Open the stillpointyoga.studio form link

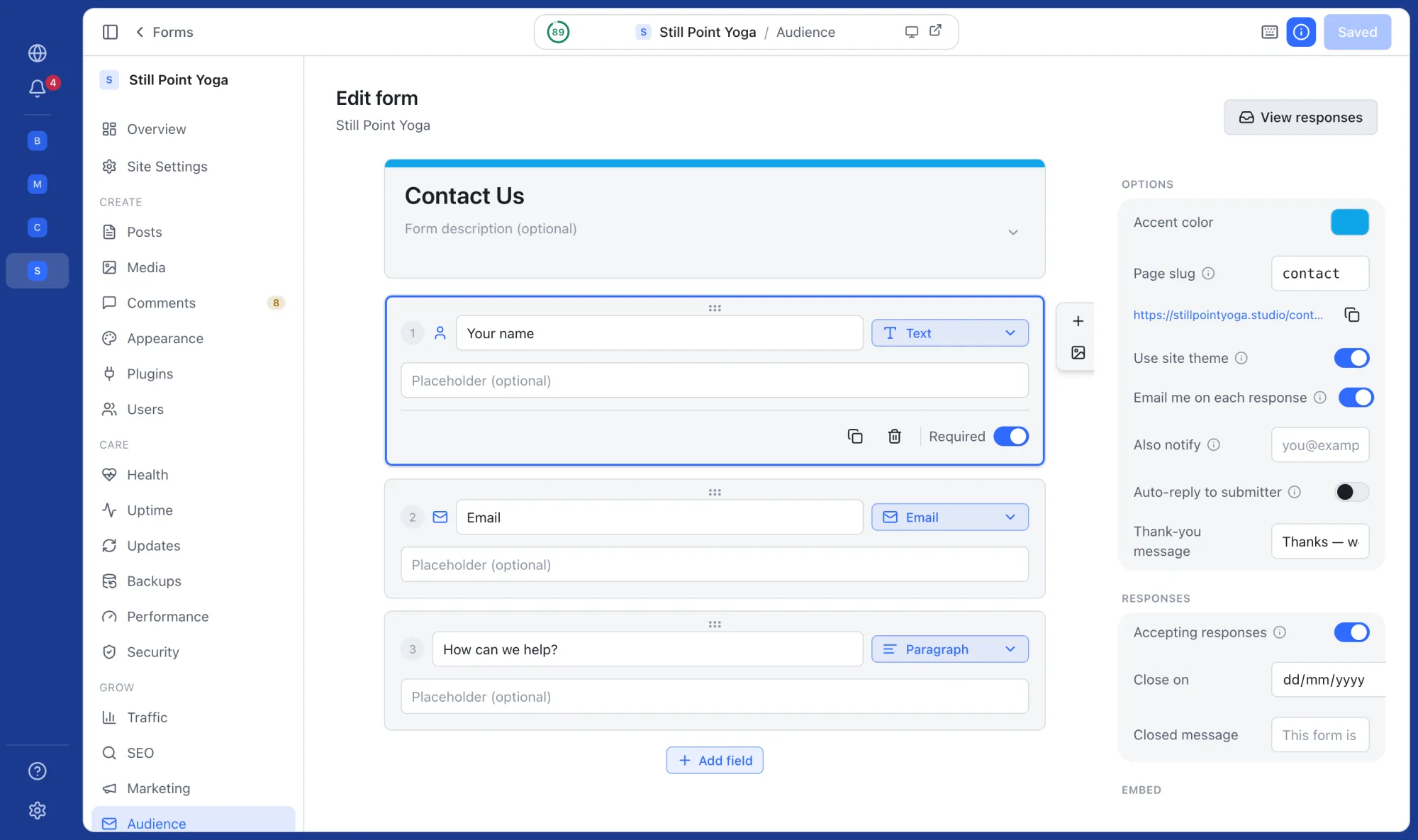[1228, 315]
